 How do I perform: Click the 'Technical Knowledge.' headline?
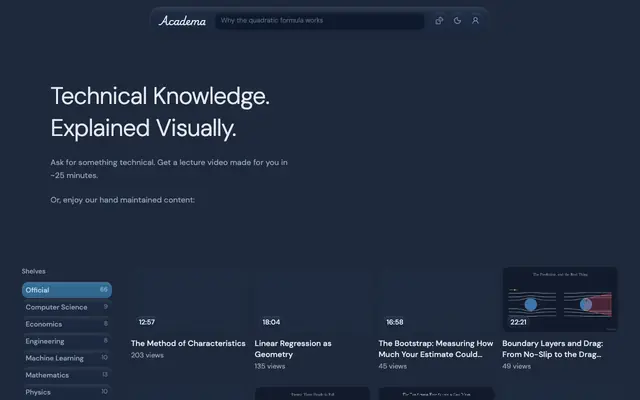(x=160, y=96)
